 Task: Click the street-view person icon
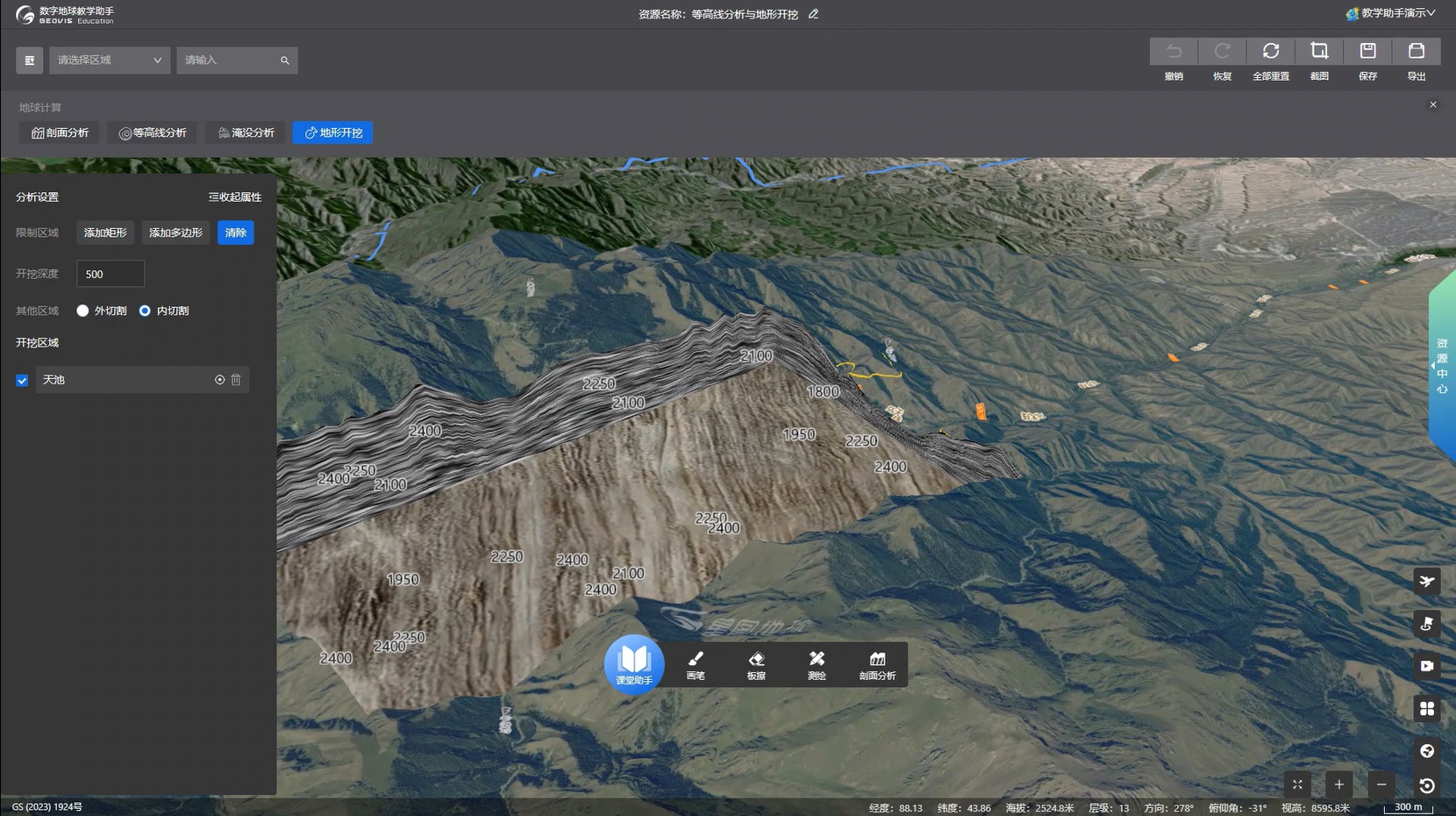(x=1427, y=624)
